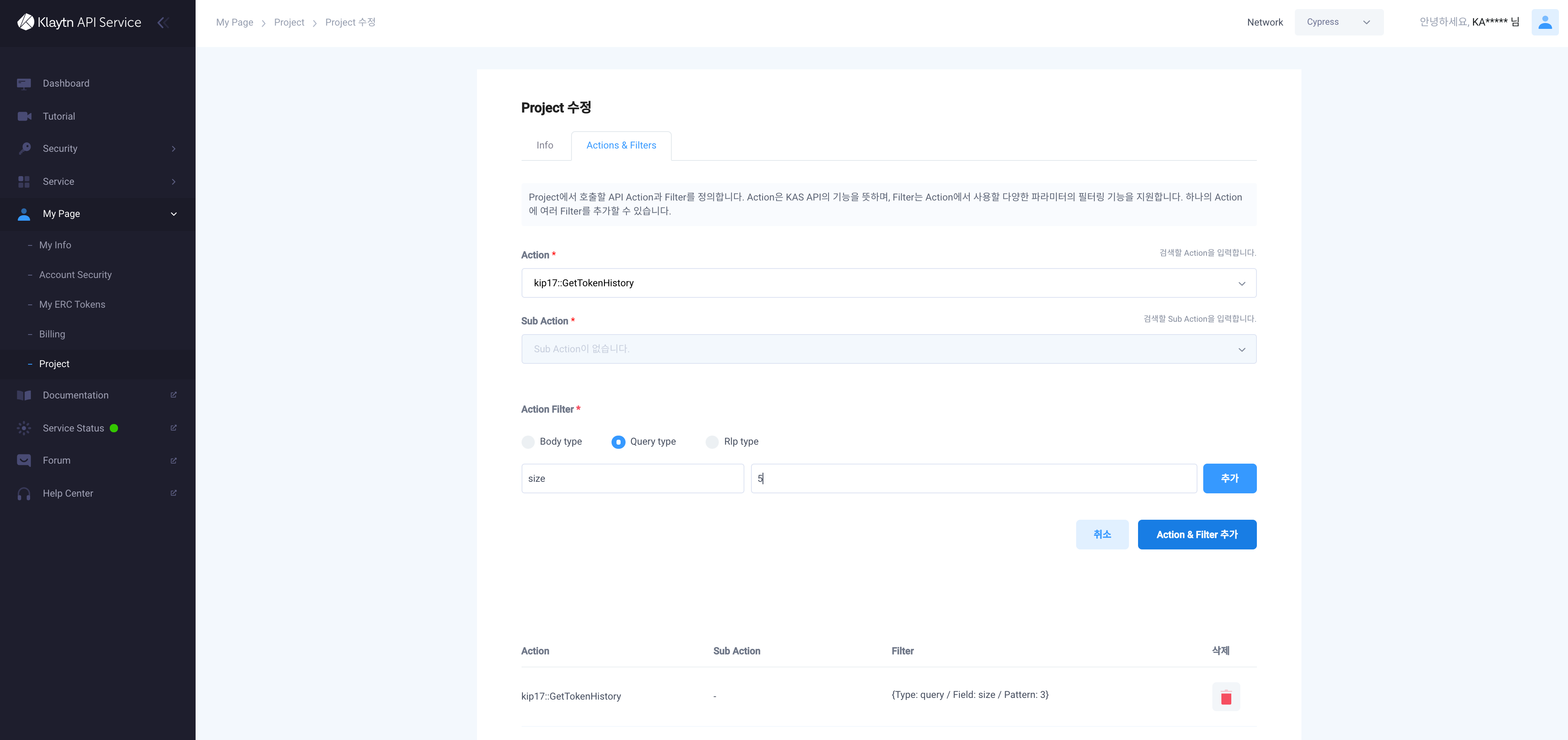Expand the Security menu chevron
Image resolution: width=1568 pixels, height=740 pixels.
click(173, 148)
